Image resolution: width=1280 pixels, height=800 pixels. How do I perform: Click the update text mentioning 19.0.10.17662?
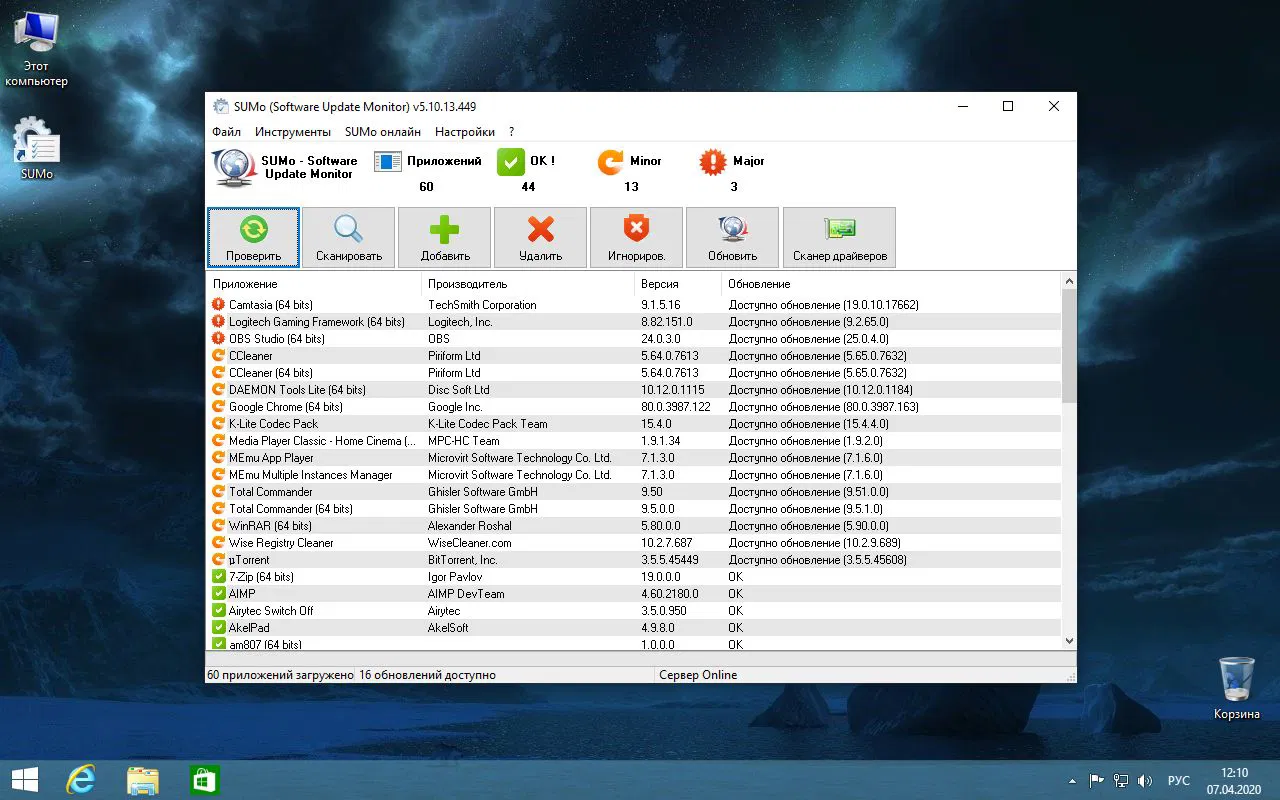[x=823, y=305]
